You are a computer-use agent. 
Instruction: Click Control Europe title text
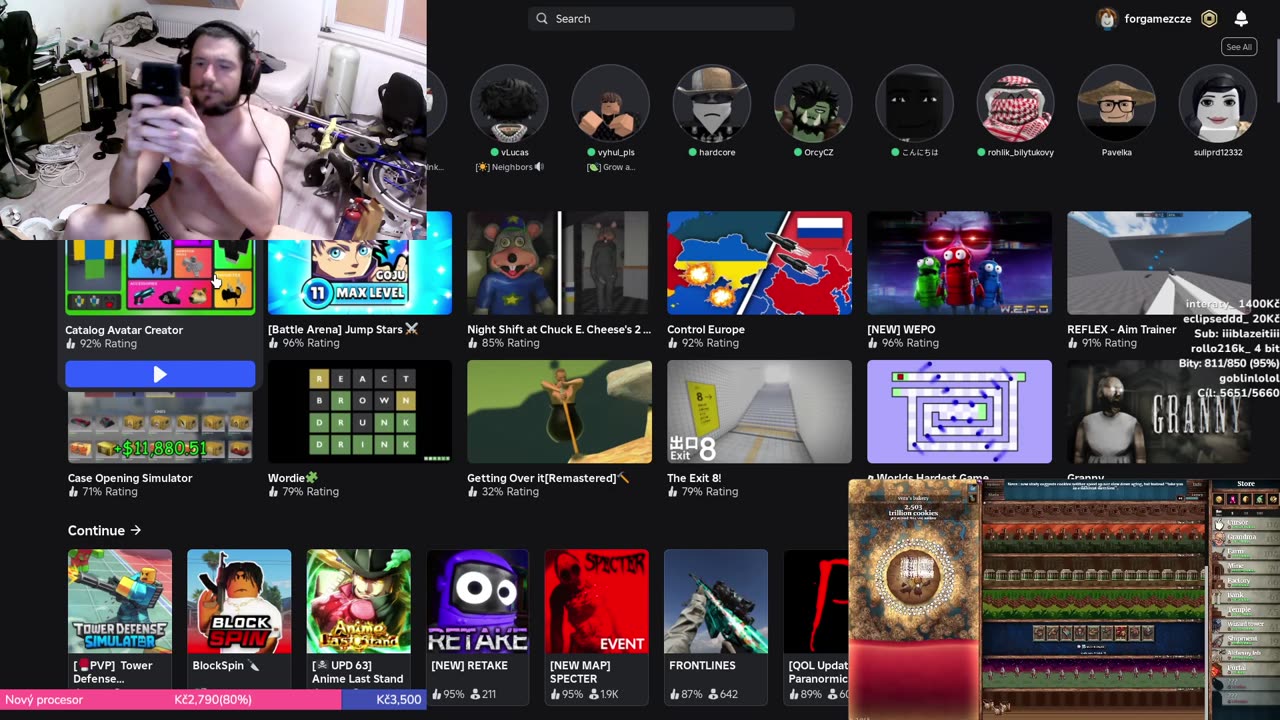(706, 329)
